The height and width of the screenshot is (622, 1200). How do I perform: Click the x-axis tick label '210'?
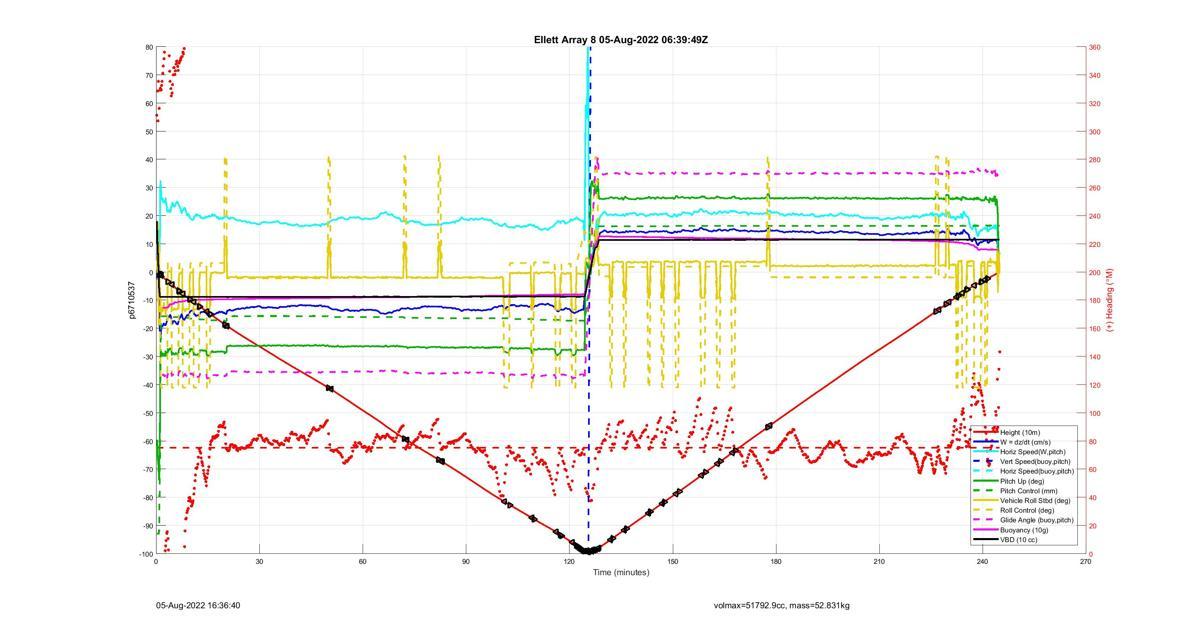click(x=879, y=562)
